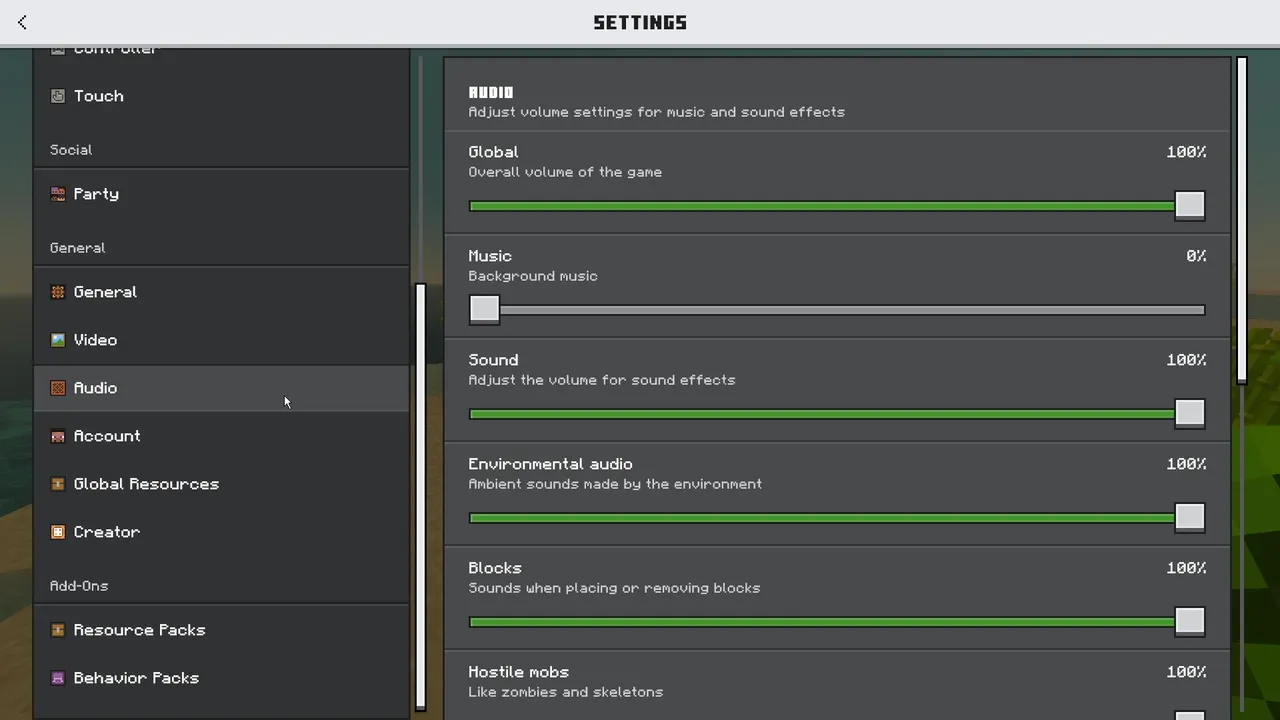This screenshot has height=720, width=1280.
Task: Click the Environmental audio slider handle
Action: pyautogui.click(x=1190, y=517)
